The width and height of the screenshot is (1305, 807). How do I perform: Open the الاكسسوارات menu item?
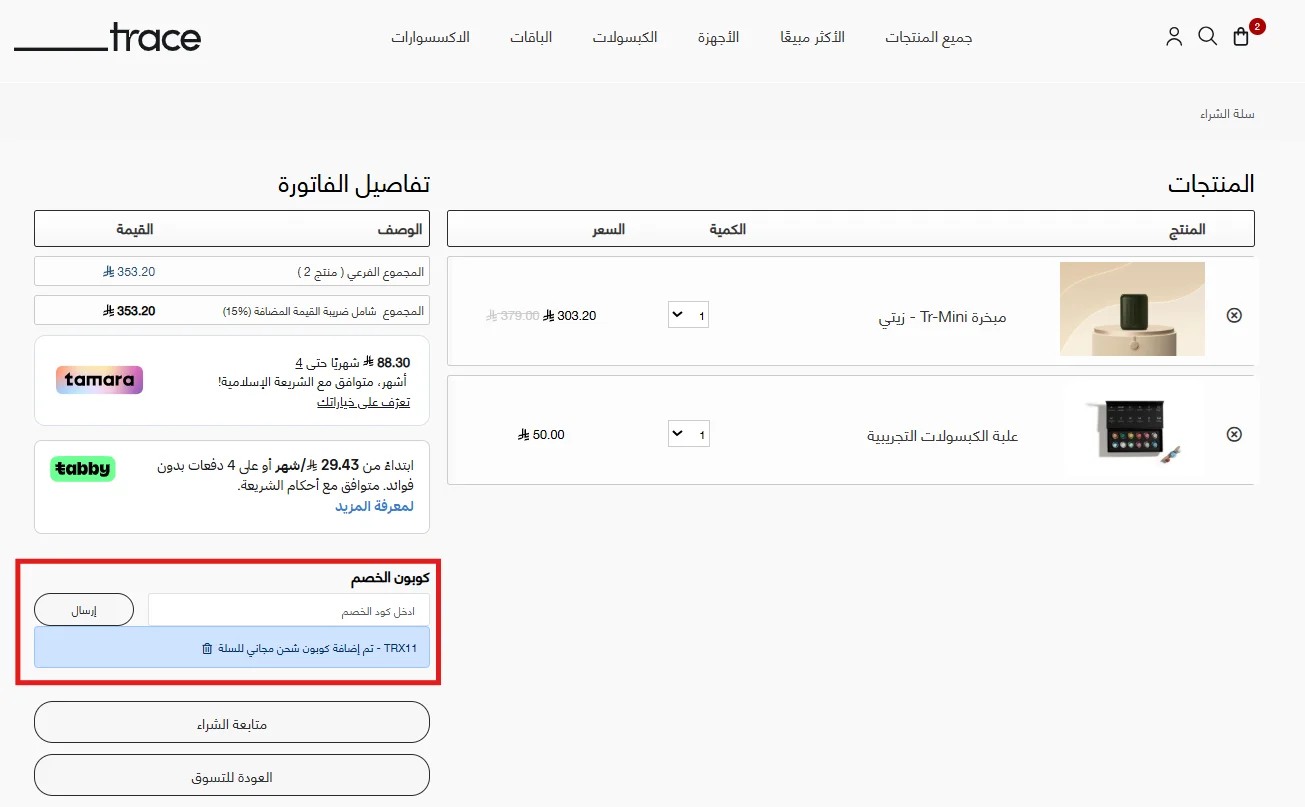click(x=430, y=38)
